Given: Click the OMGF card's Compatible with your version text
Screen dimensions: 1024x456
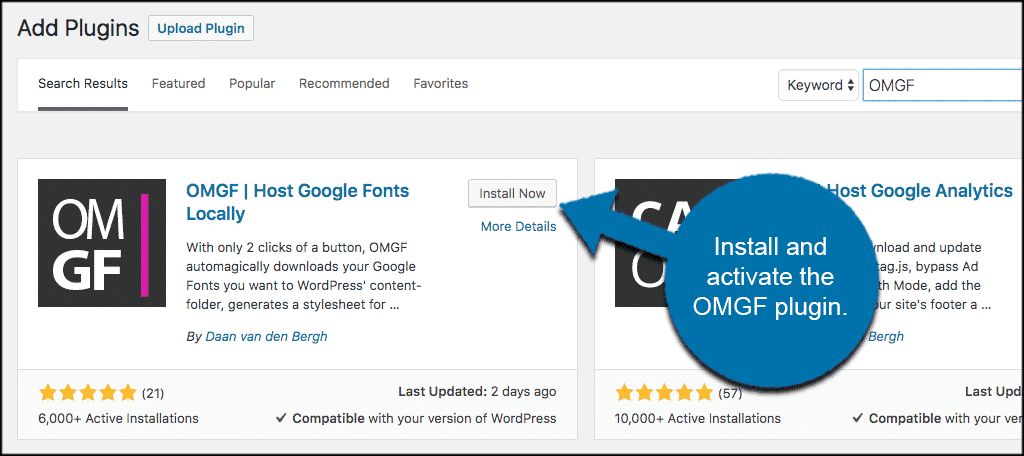Looking at the screenshot, I should pyautogui.click(x=416, y=418).
